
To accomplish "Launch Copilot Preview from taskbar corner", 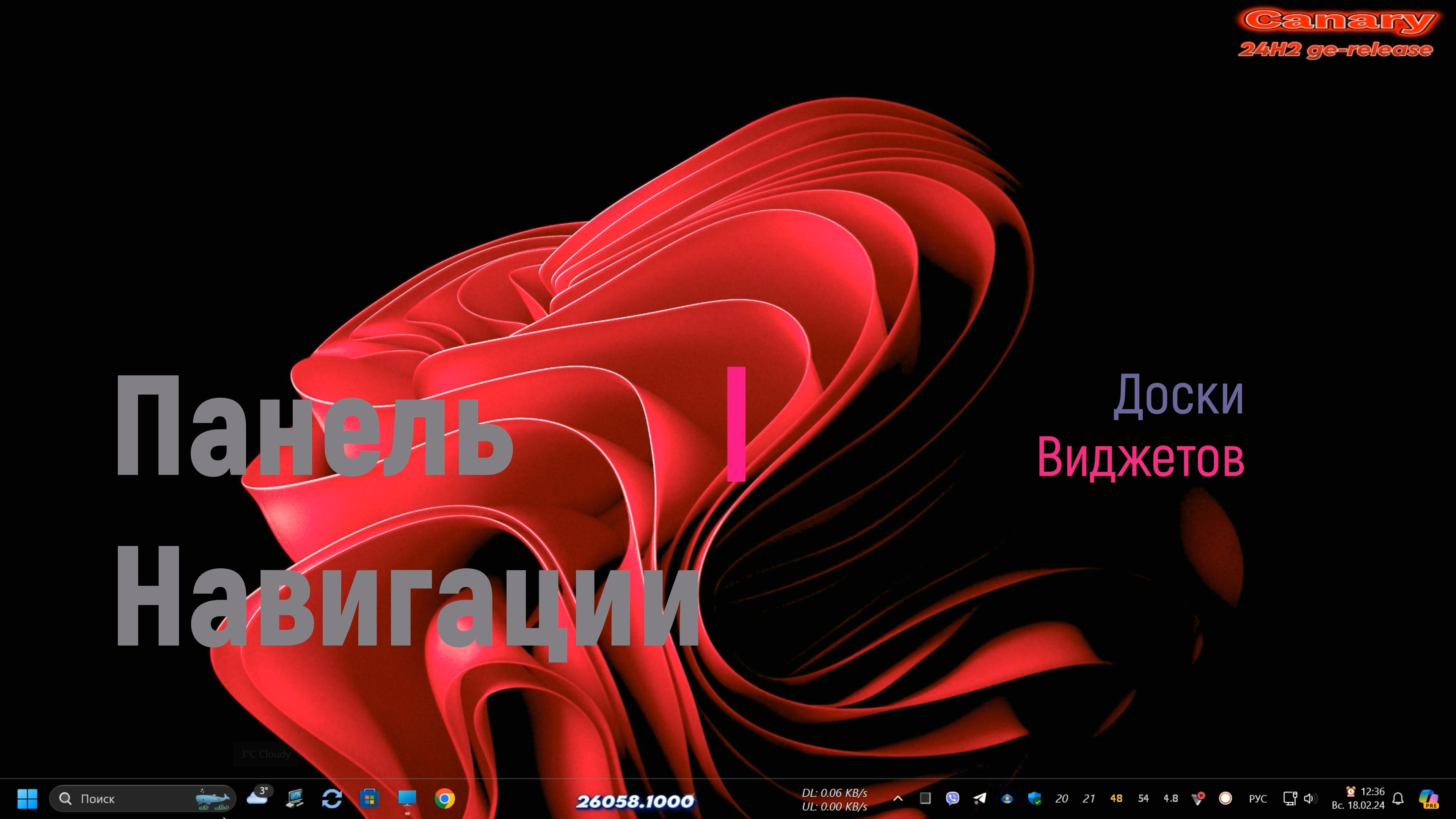I will [1428, 798].
